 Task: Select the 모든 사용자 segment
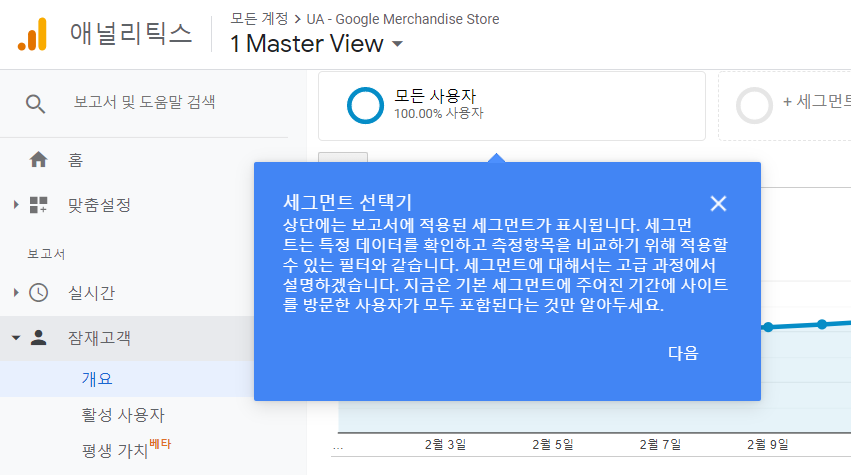pos(512,106)
